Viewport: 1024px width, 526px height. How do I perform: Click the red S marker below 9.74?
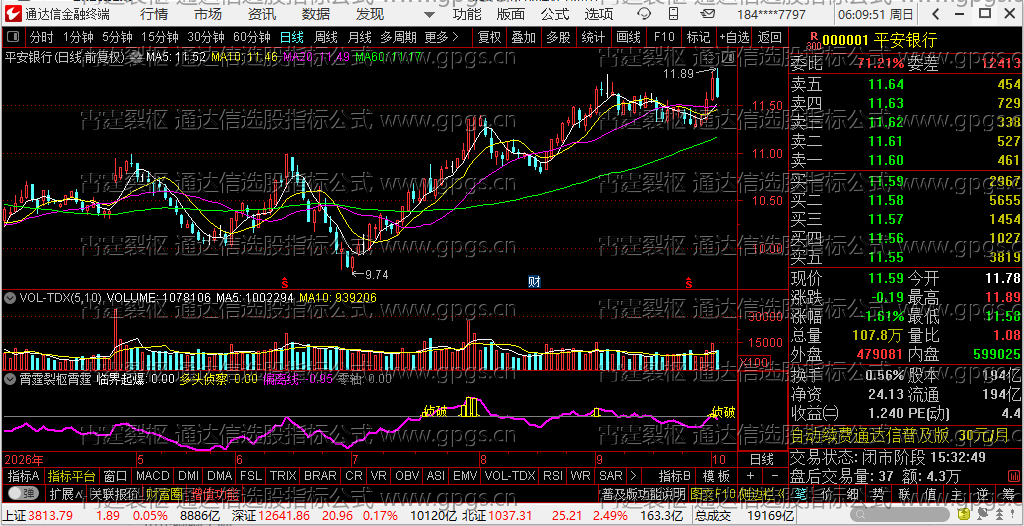tap(285, 282)
